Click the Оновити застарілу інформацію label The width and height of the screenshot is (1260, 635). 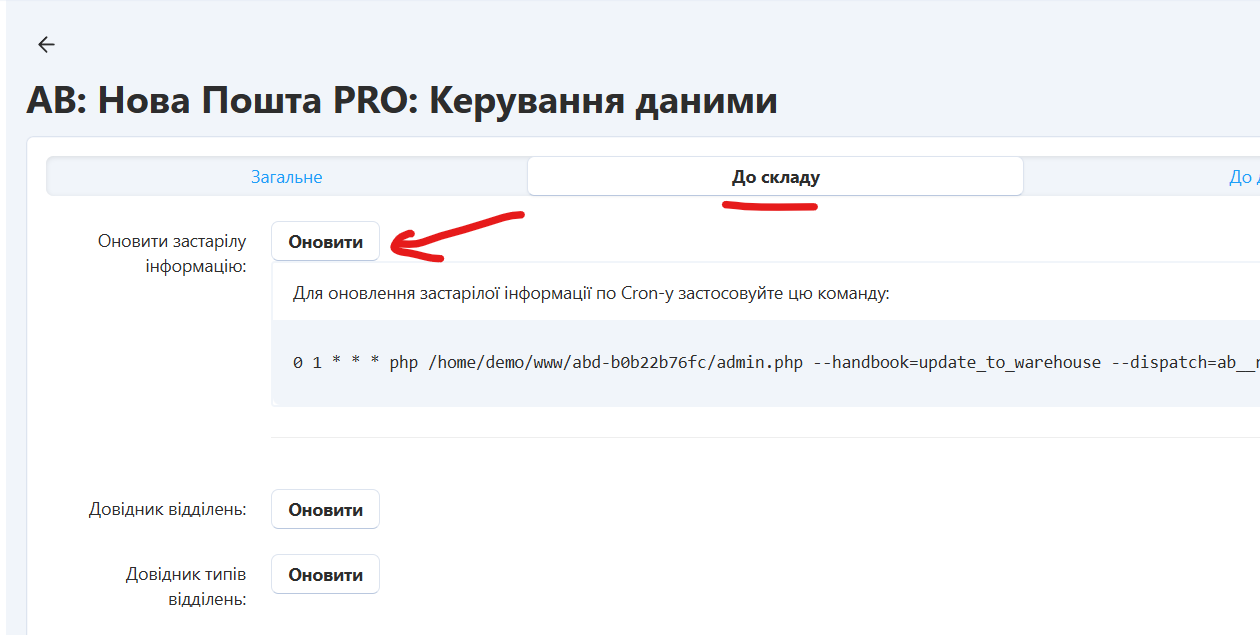[171, 254]
